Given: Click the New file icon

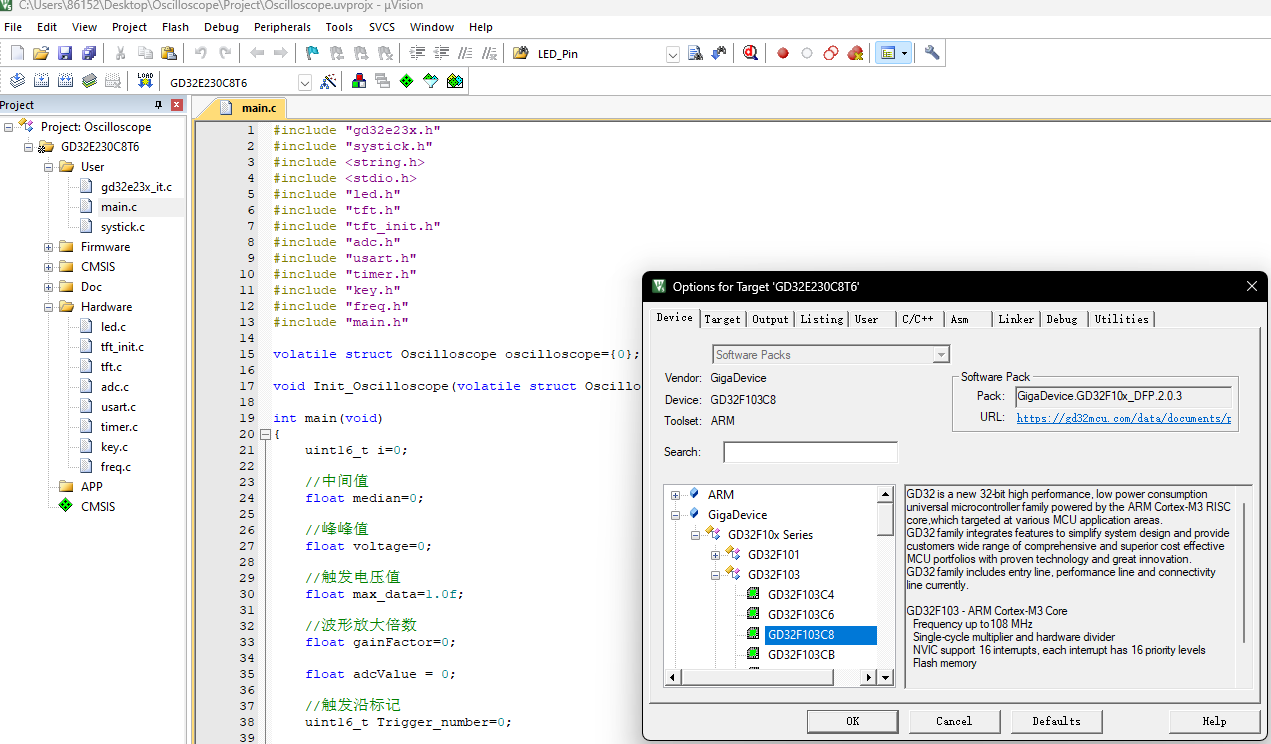Looking at the screenshot, I should click(17, 53).
